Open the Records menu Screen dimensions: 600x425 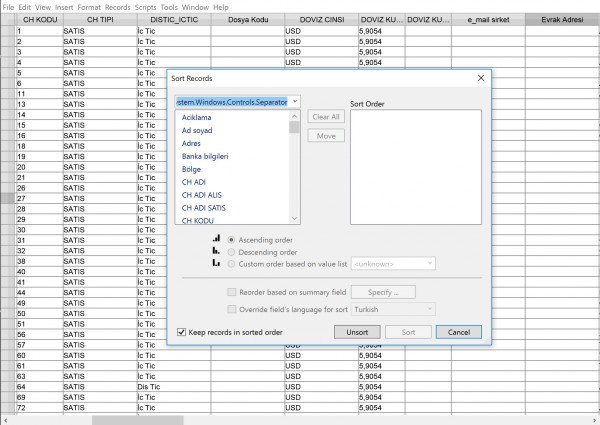coord(117,7)
